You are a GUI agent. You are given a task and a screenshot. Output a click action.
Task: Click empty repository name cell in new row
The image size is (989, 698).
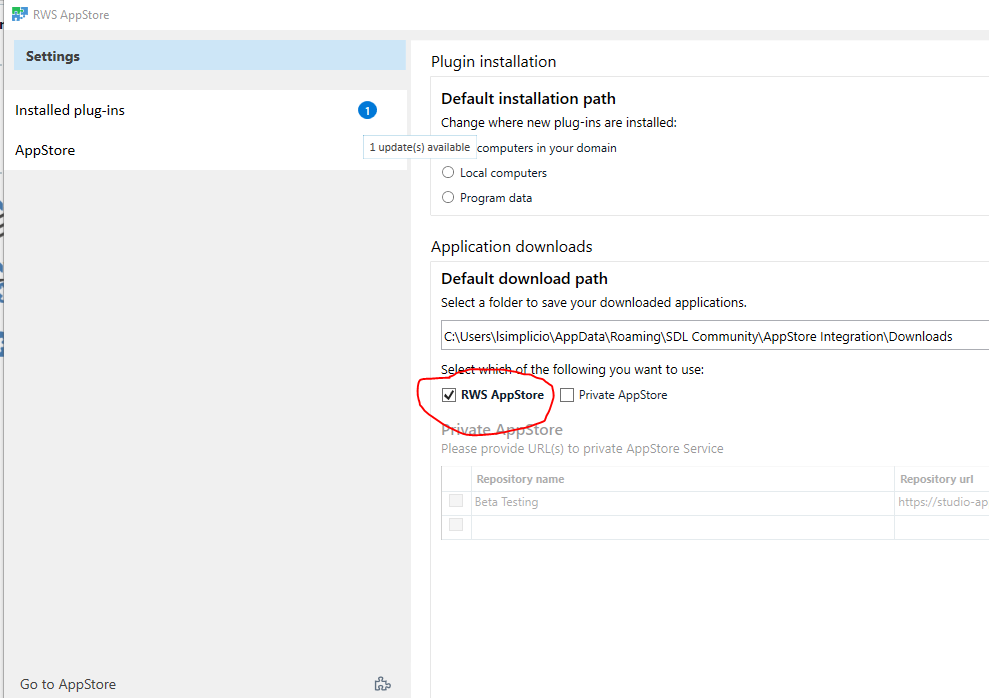(x=680, y=526)
